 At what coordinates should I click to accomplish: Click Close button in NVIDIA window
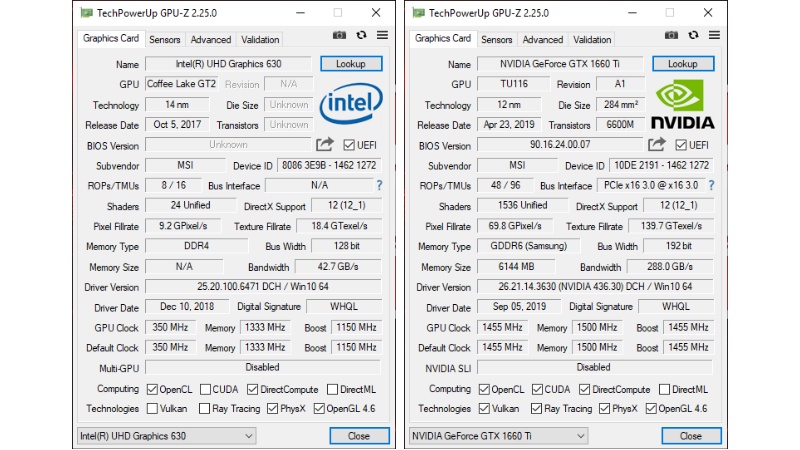pyautogui.click(x=691, y=436)
